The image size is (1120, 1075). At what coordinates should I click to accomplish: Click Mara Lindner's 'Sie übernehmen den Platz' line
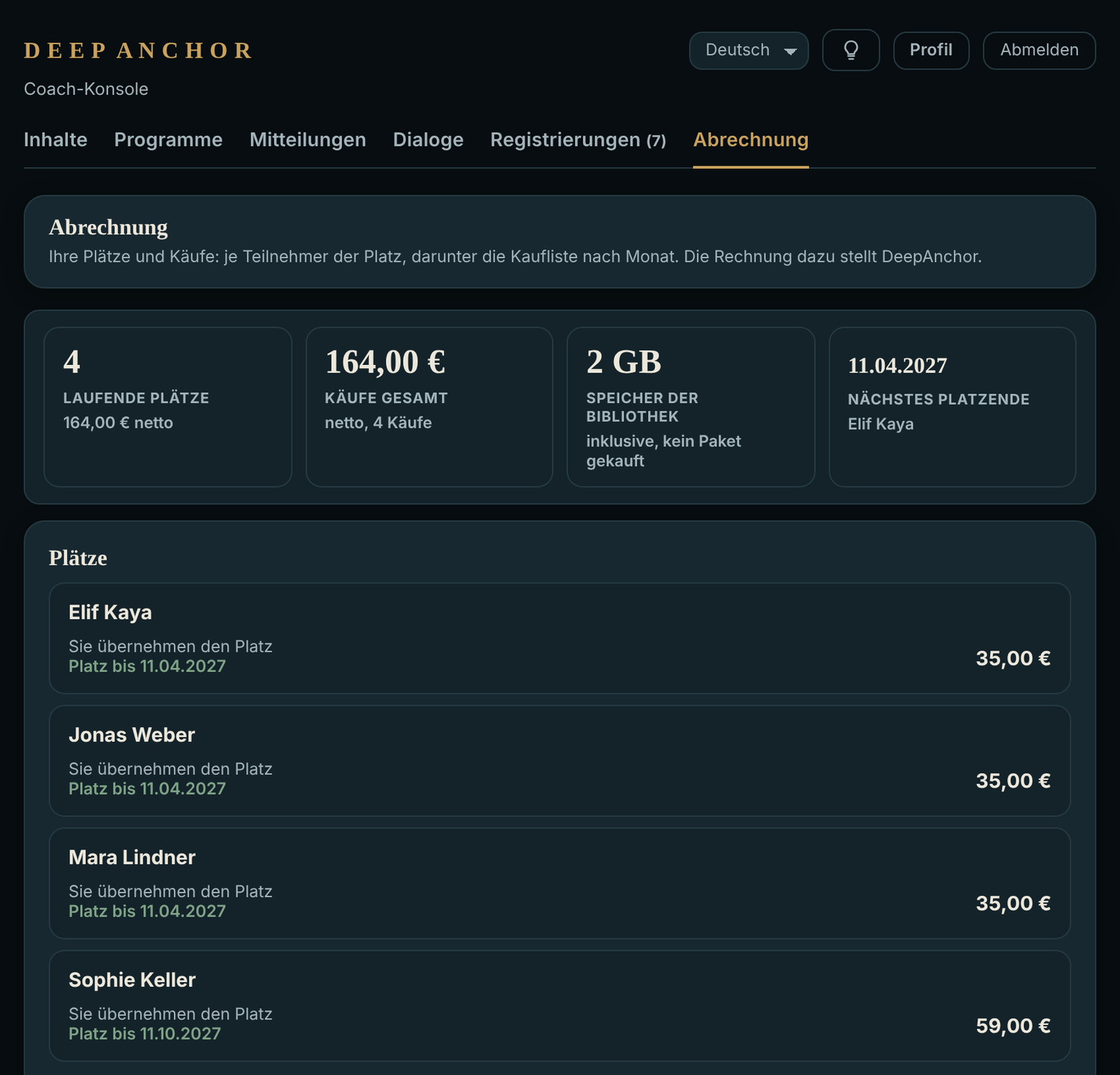[170, 891]
